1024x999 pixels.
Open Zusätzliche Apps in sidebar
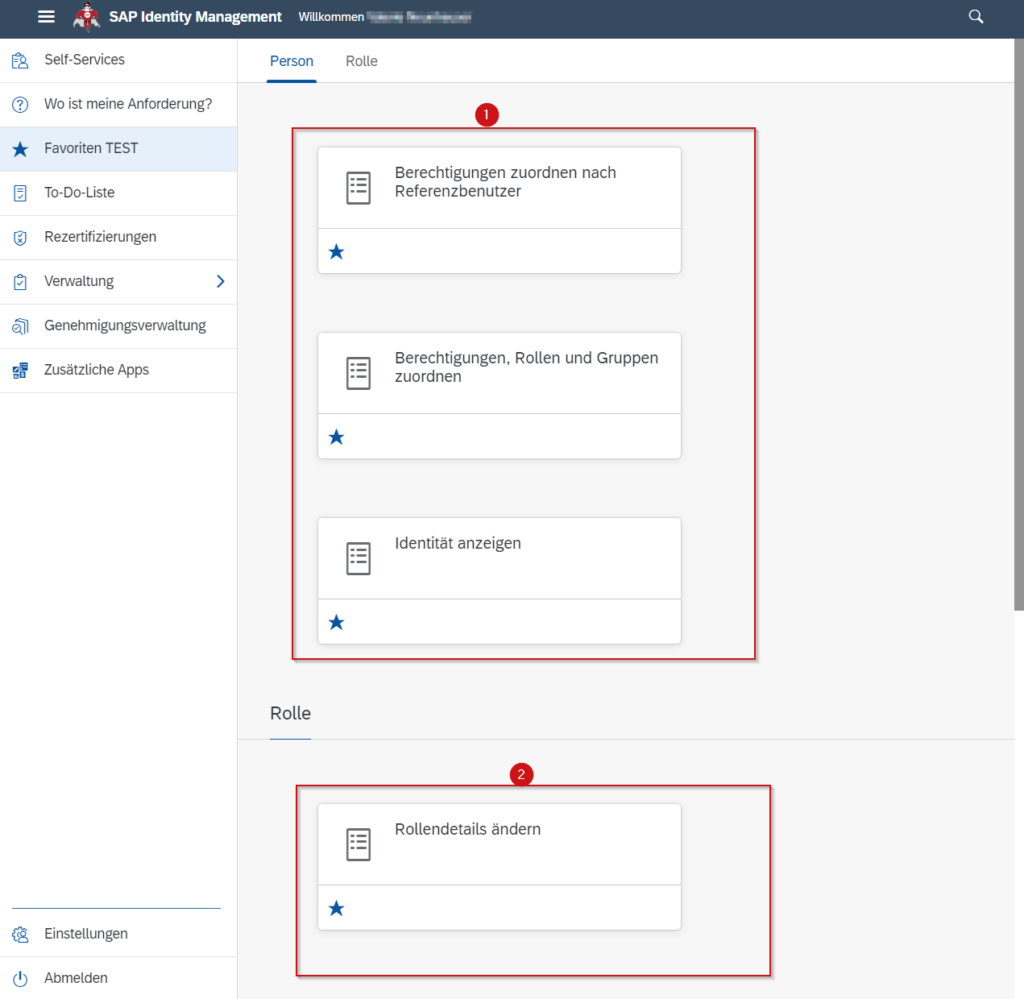tap(118, 370)
